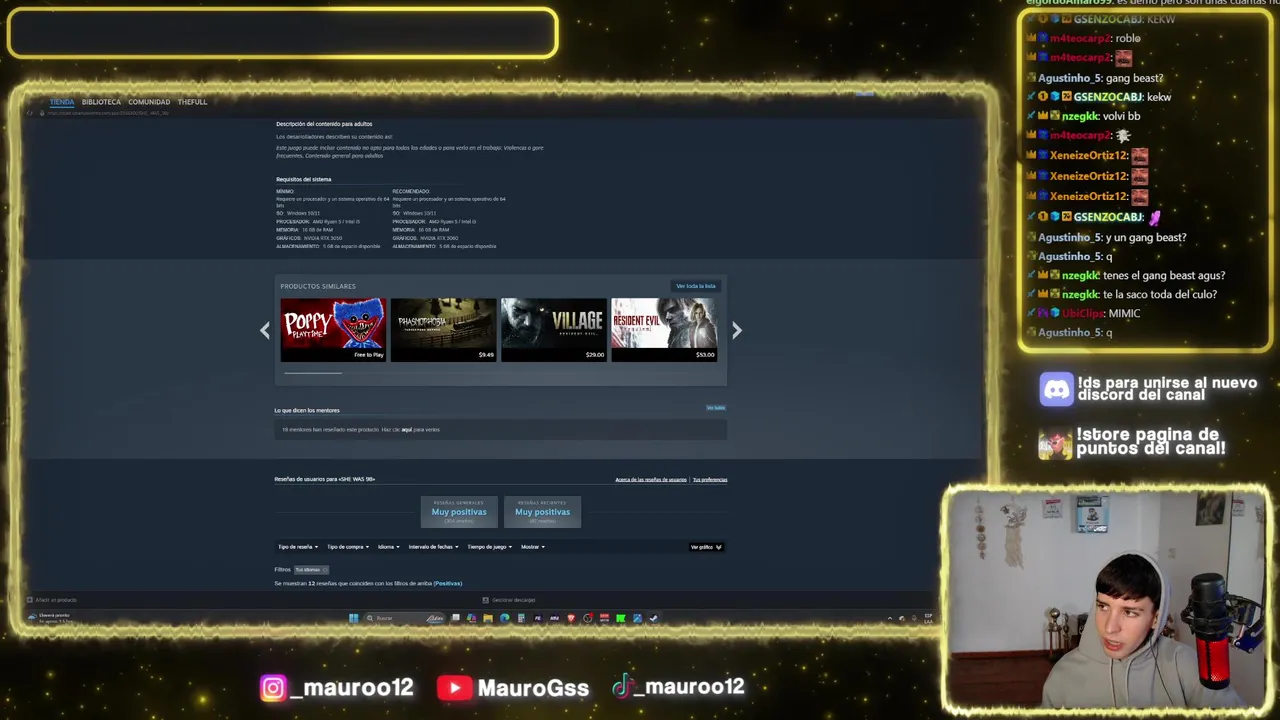Expand the 'Idioma' filter dropdown
This screenshot has height=720, width=1280.
[389, 547]
